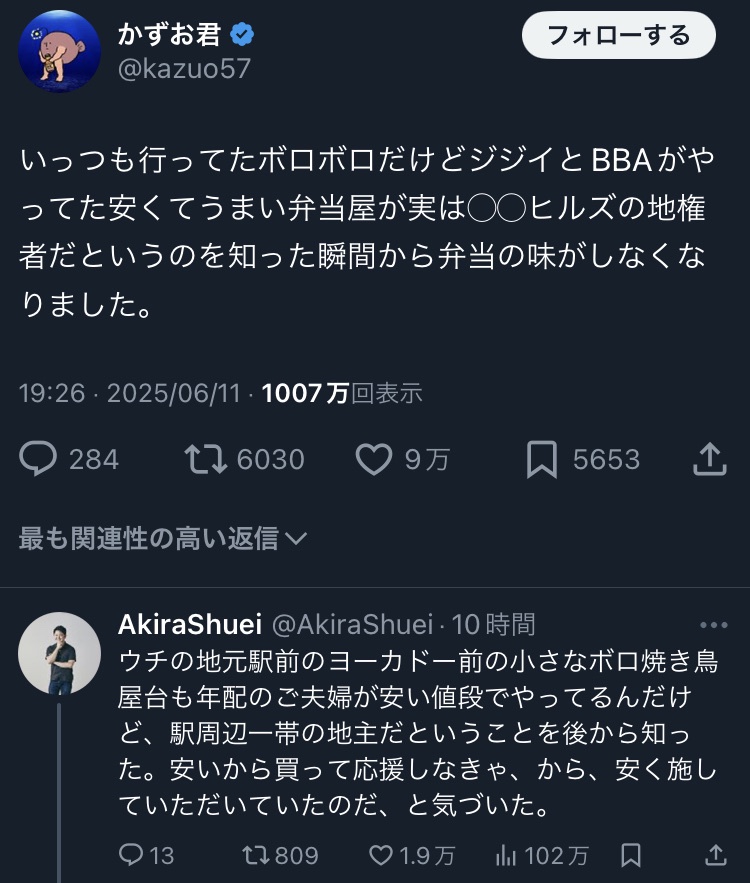Open the 1007万 回表示 view count
This screenshot has height=883, width=750.
click(342, 393)
